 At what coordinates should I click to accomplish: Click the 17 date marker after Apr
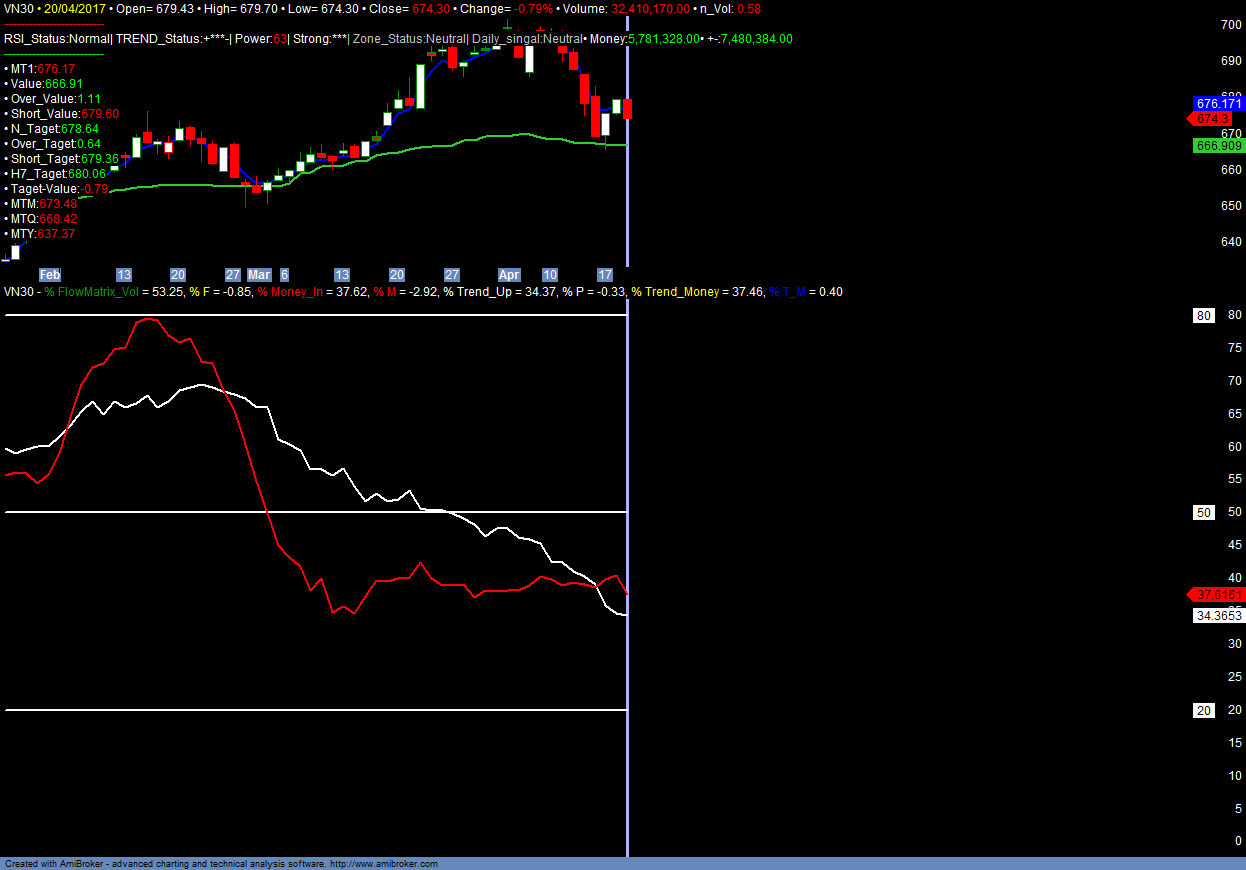[x=604, y=275]
